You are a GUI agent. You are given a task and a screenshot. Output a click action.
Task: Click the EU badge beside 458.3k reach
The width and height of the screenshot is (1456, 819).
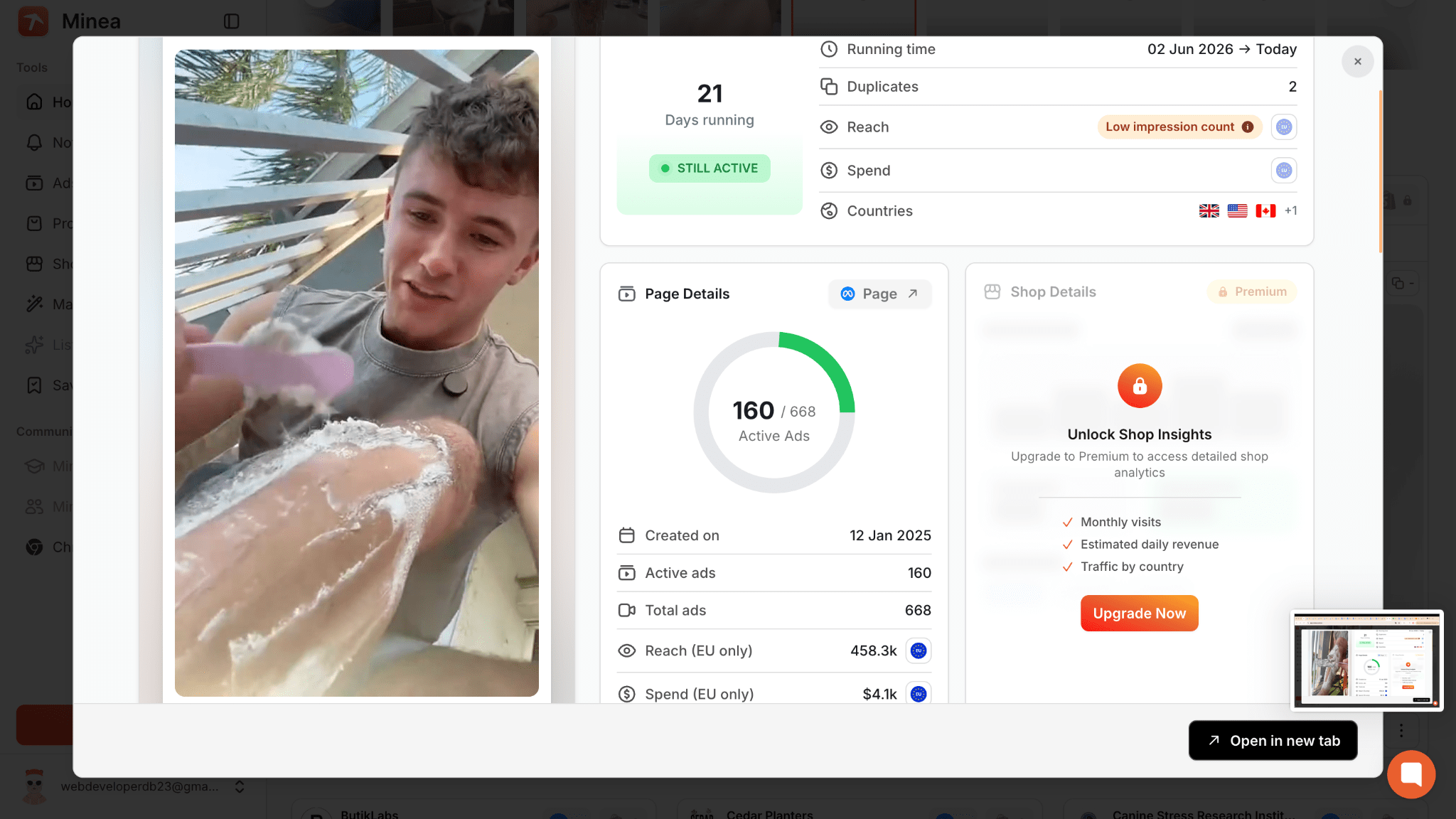[x=919, y=651]
